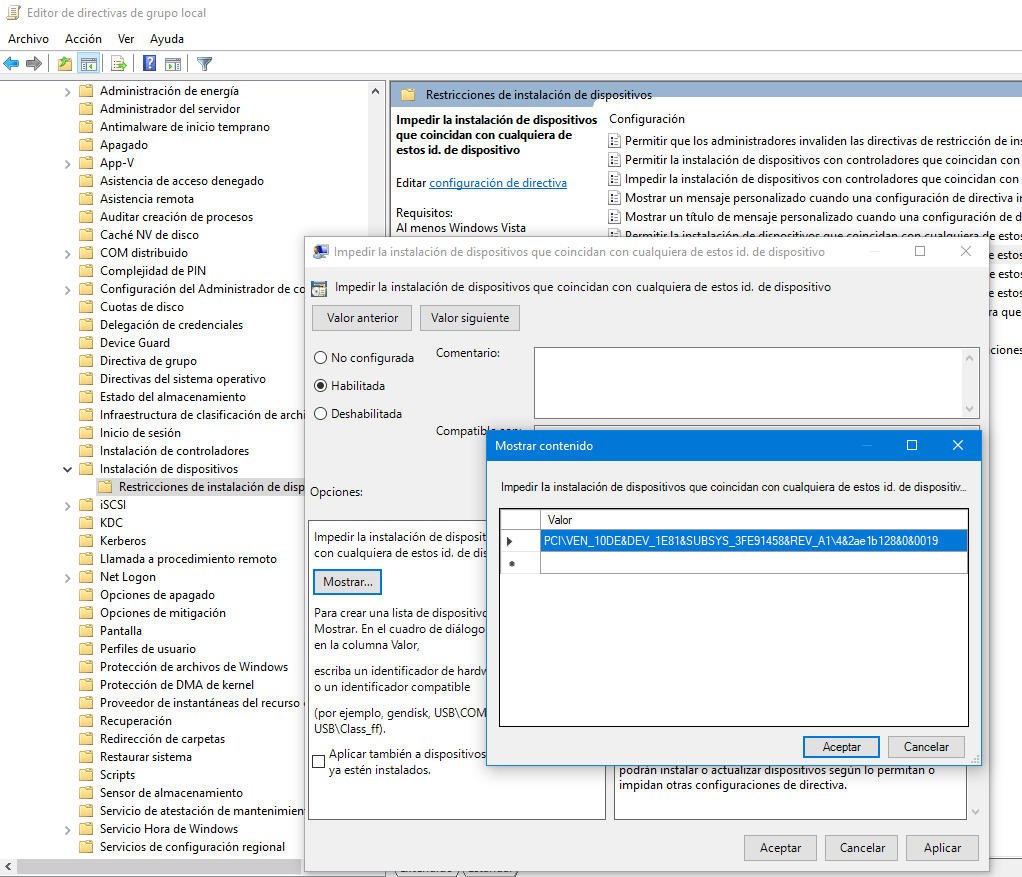
Task: Open 'Impedir la instalación de dispositivos con controladores' policy
Action: 821,179
